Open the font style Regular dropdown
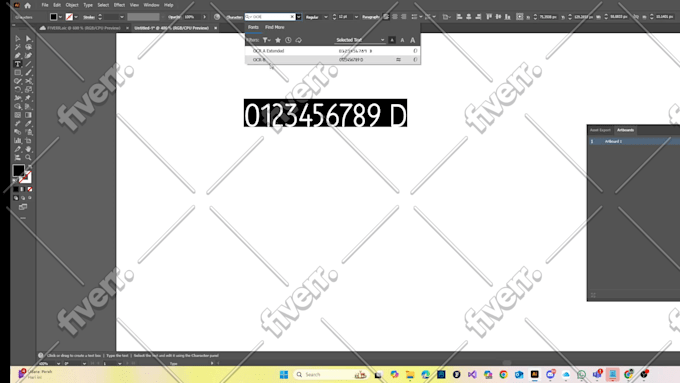 click(326, 17)
